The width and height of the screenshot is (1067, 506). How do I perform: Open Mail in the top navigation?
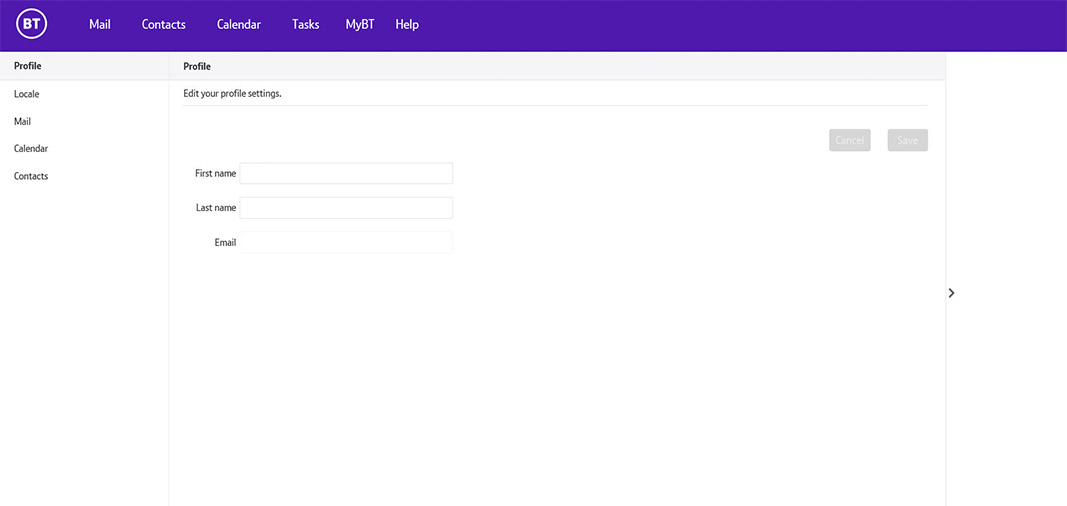pos(100,24)
